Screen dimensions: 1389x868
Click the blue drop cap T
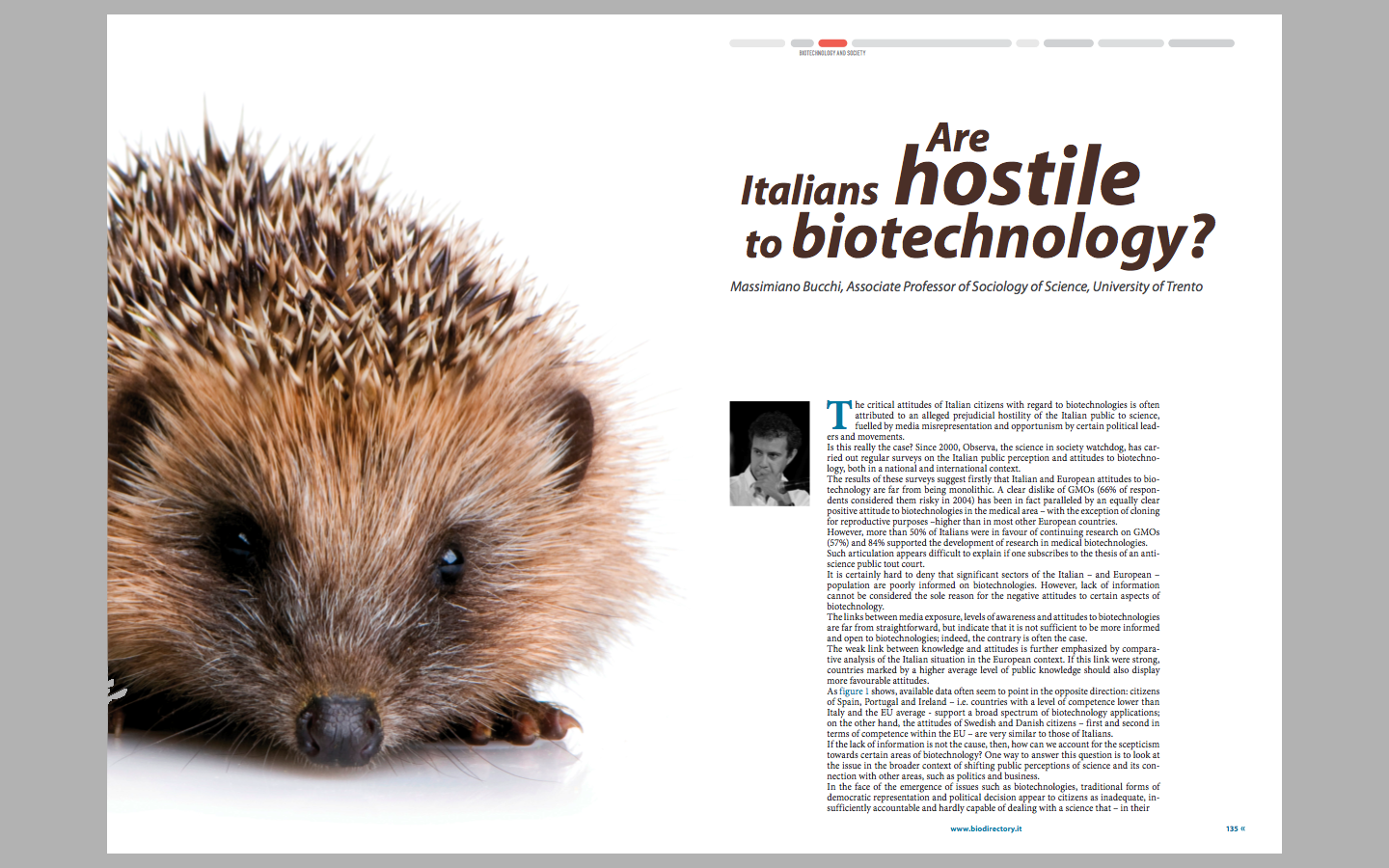[839, 415]
